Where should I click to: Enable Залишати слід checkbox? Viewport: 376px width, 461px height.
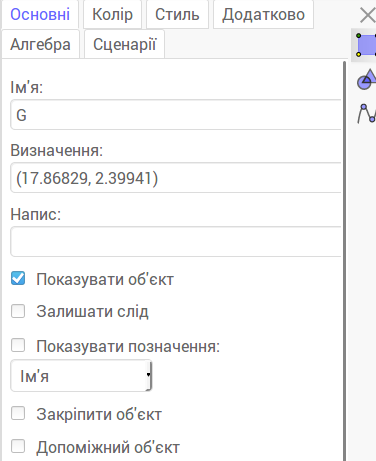click(18, 311)
